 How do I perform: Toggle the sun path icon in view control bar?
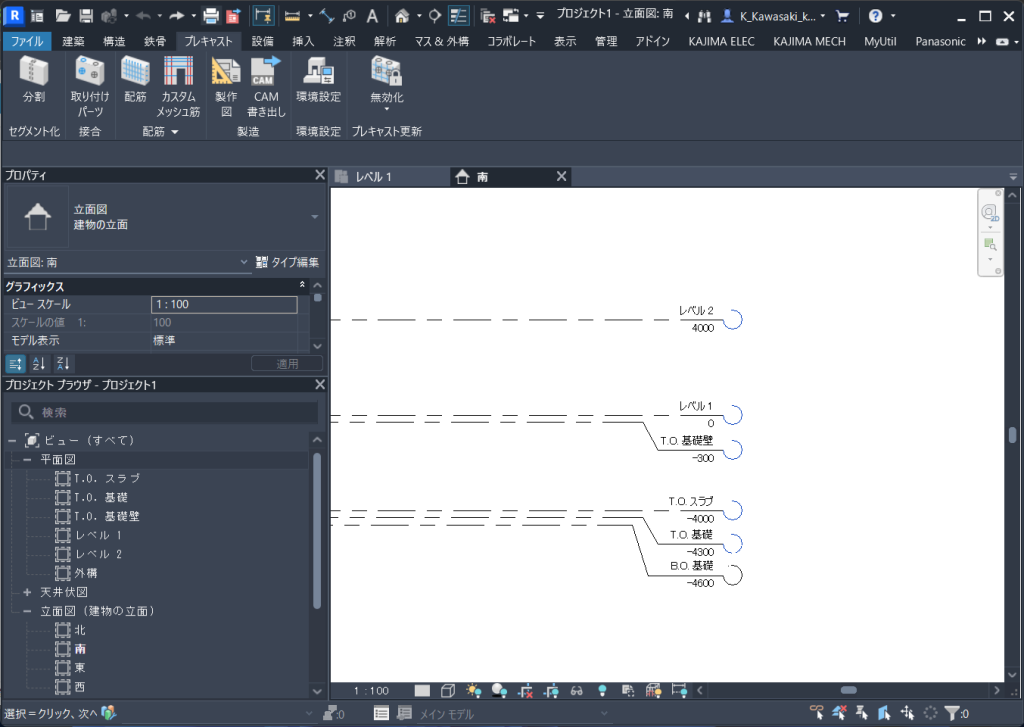[x=474, y=690]
